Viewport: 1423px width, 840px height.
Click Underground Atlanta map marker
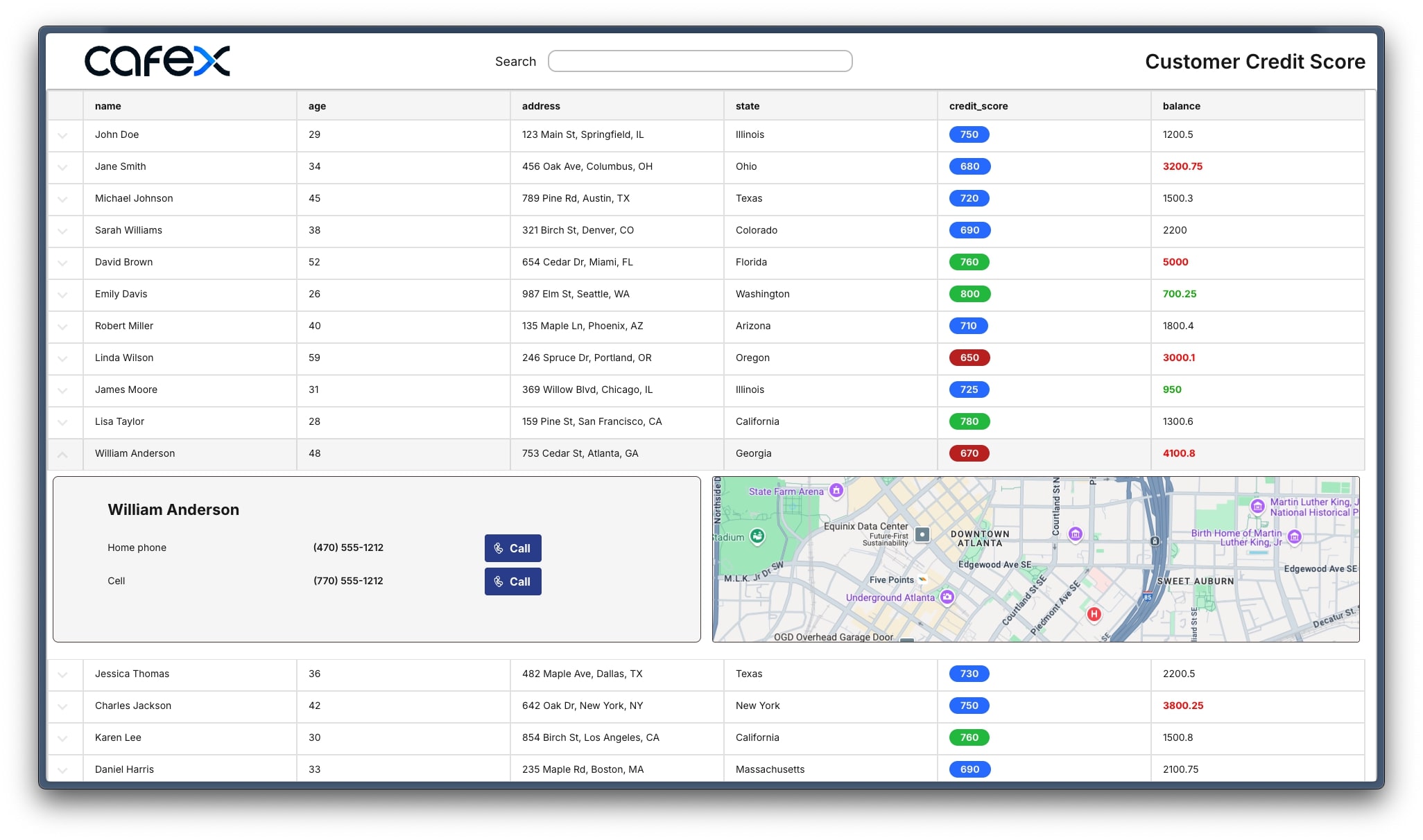(947, 597)
